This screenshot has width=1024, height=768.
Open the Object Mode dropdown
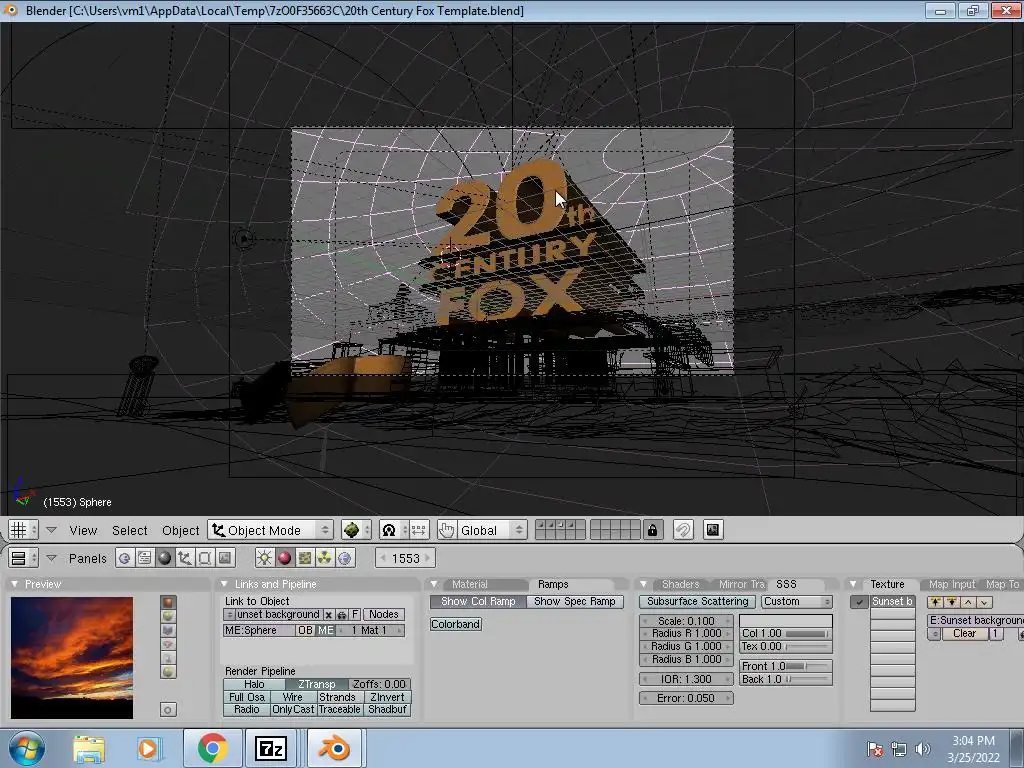[271, 530]
